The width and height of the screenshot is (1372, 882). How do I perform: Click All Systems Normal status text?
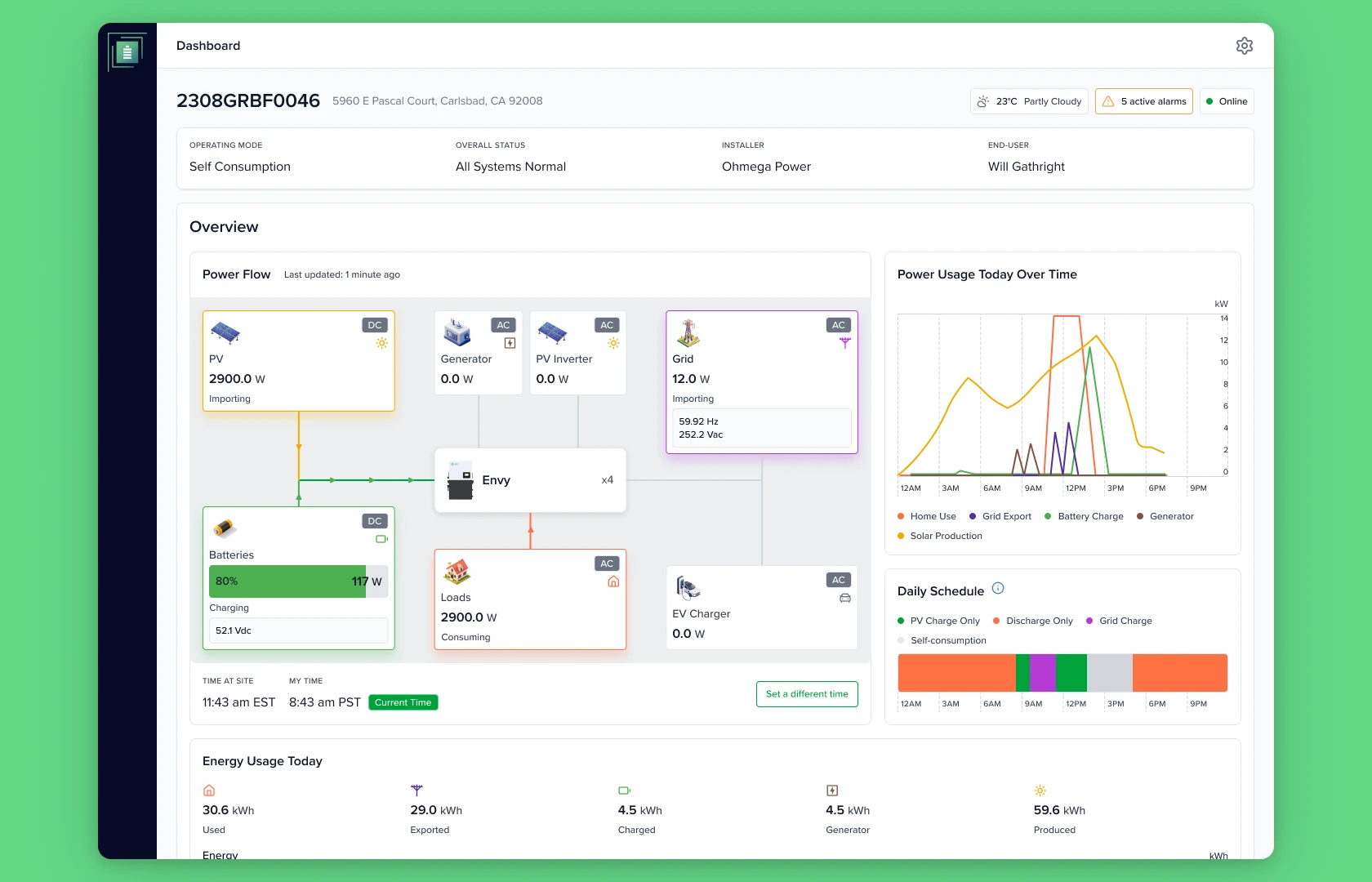[510, 167]
